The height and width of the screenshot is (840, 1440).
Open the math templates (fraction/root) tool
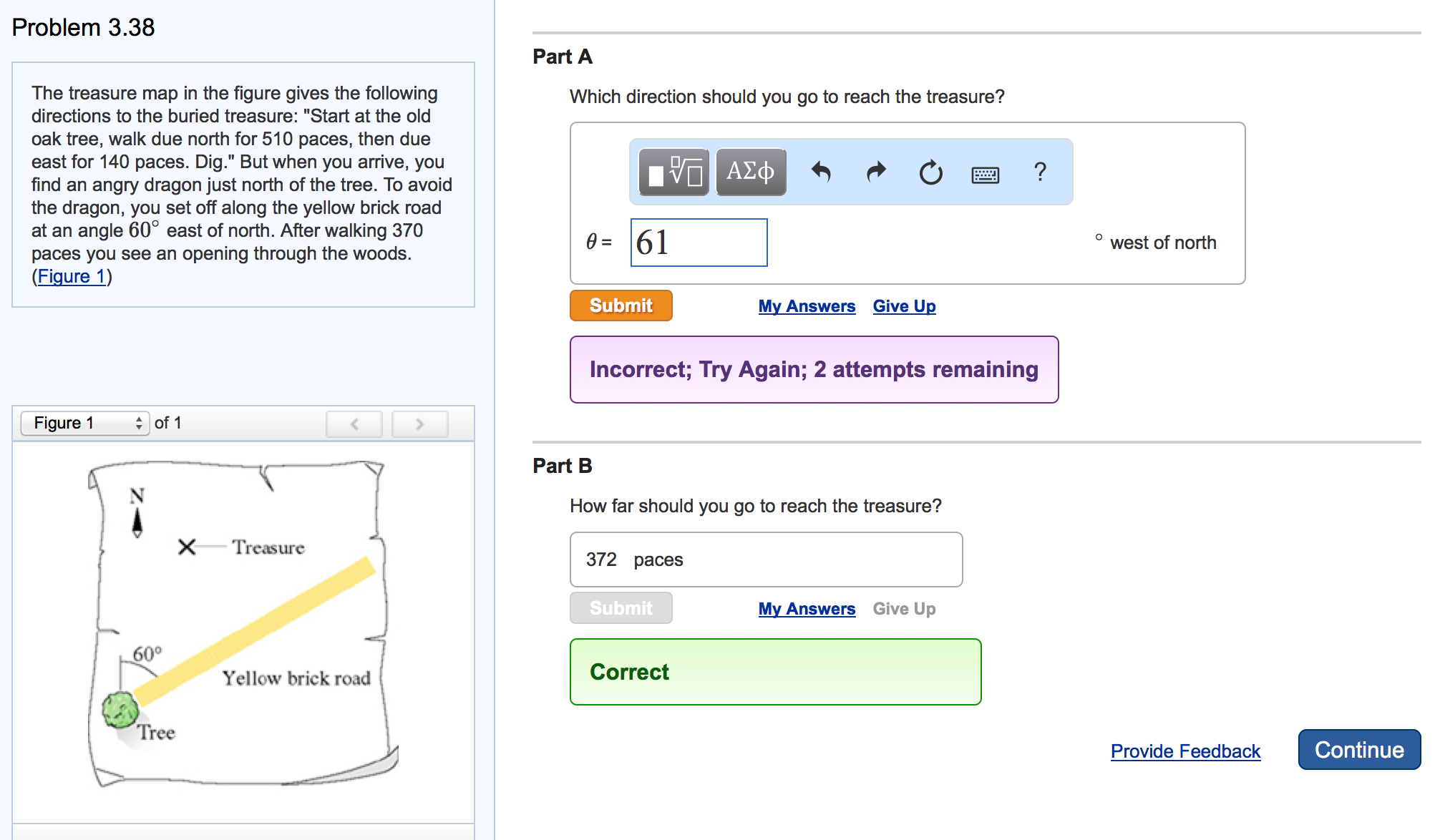pos(673,172)
